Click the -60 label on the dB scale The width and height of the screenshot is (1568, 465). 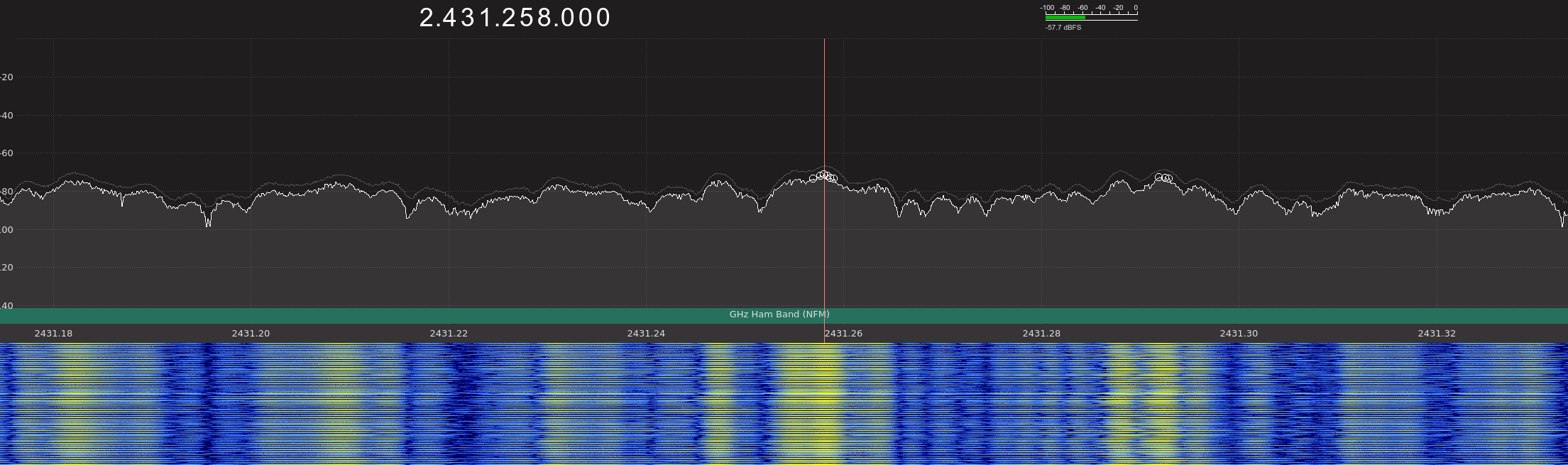coord(6,153)
